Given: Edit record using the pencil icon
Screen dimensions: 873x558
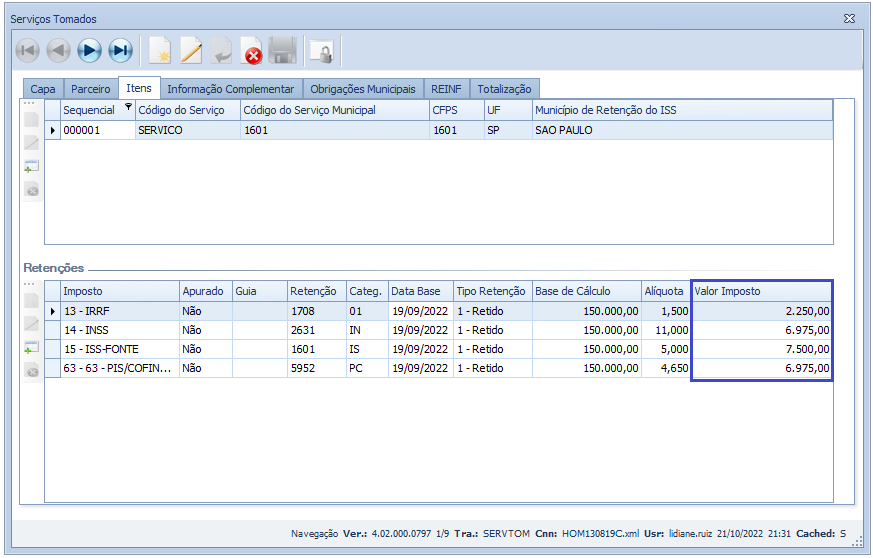Looking at the screenshot, I should (190, 50).
